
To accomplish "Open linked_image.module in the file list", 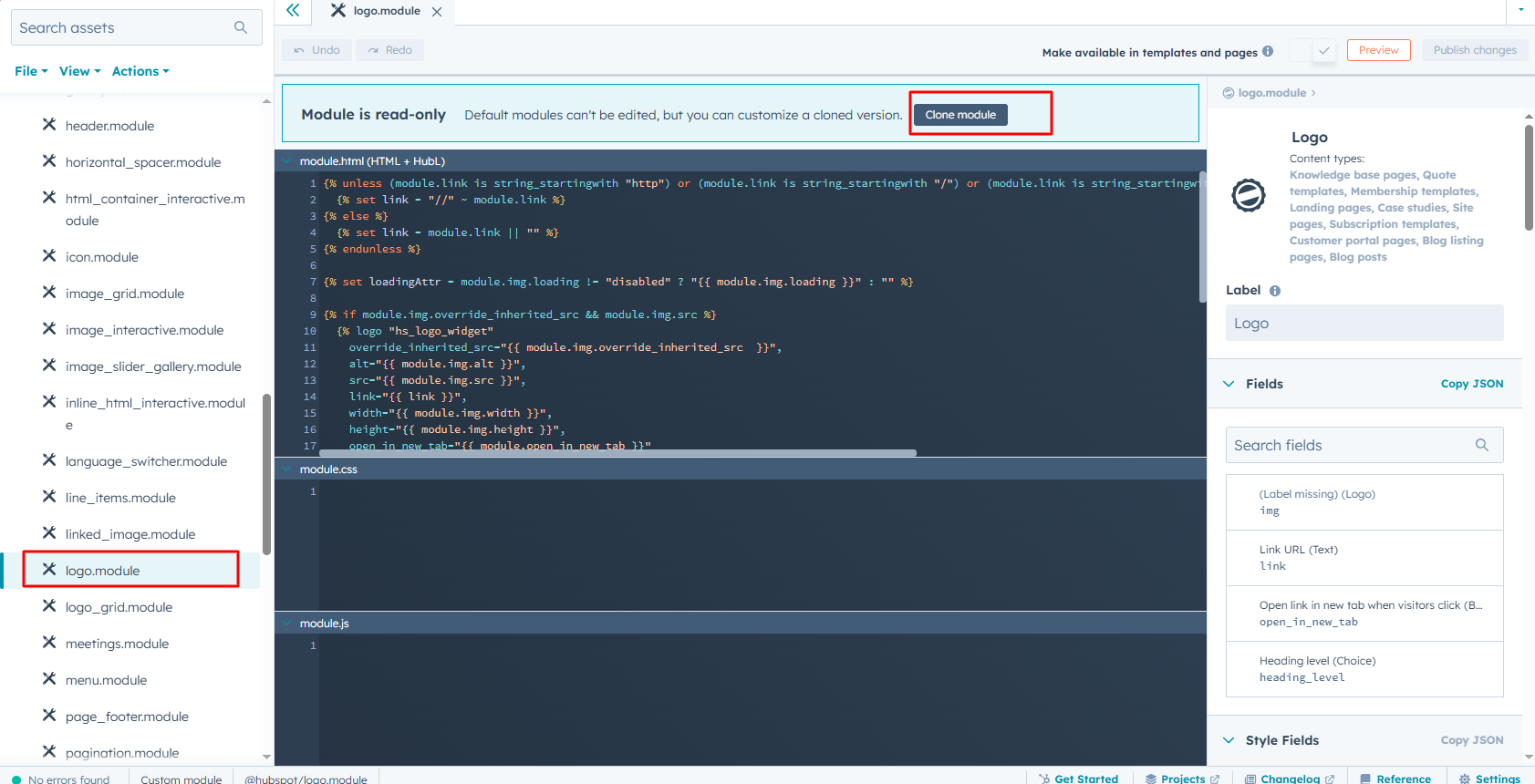I will [130, 533].
